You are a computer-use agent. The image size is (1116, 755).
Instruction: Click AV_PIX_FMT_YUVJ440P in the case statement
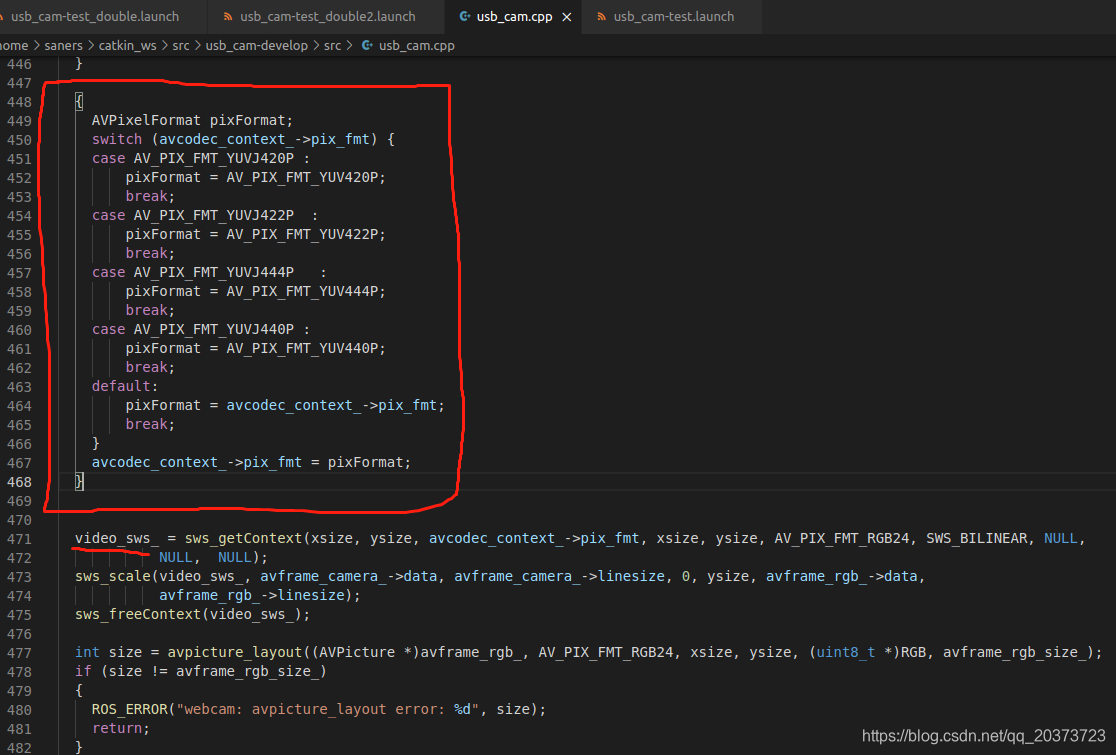tap(214, 329)
